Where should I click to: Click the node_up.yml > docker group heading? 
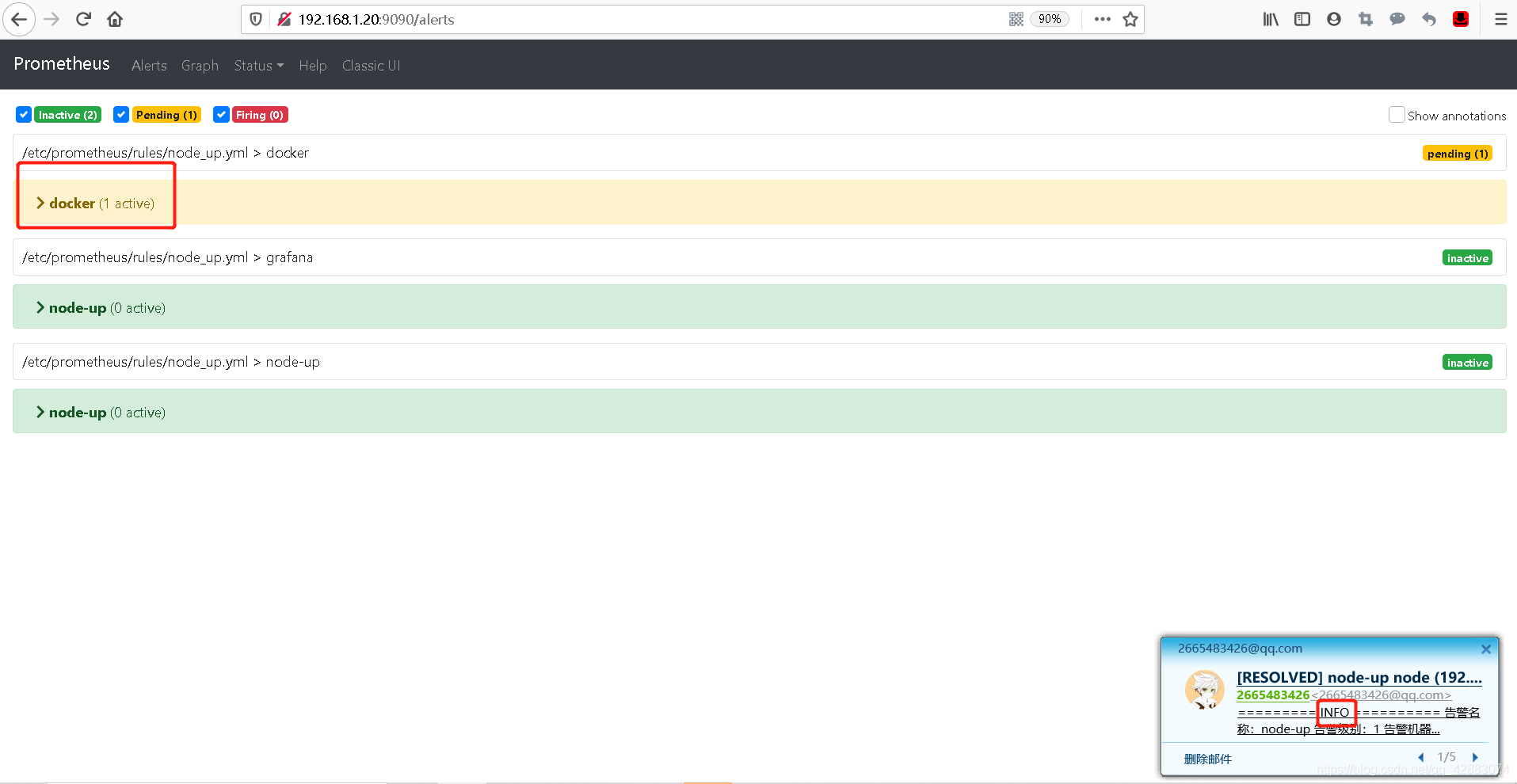tap(166, 153)
